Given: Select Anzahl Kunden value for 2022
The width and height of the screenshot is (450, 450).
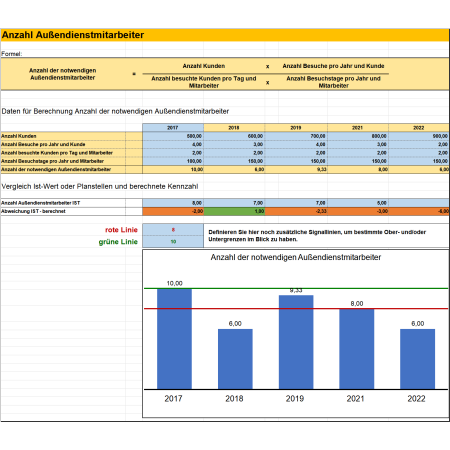Looking at the screenshot, I should [419, 136].
